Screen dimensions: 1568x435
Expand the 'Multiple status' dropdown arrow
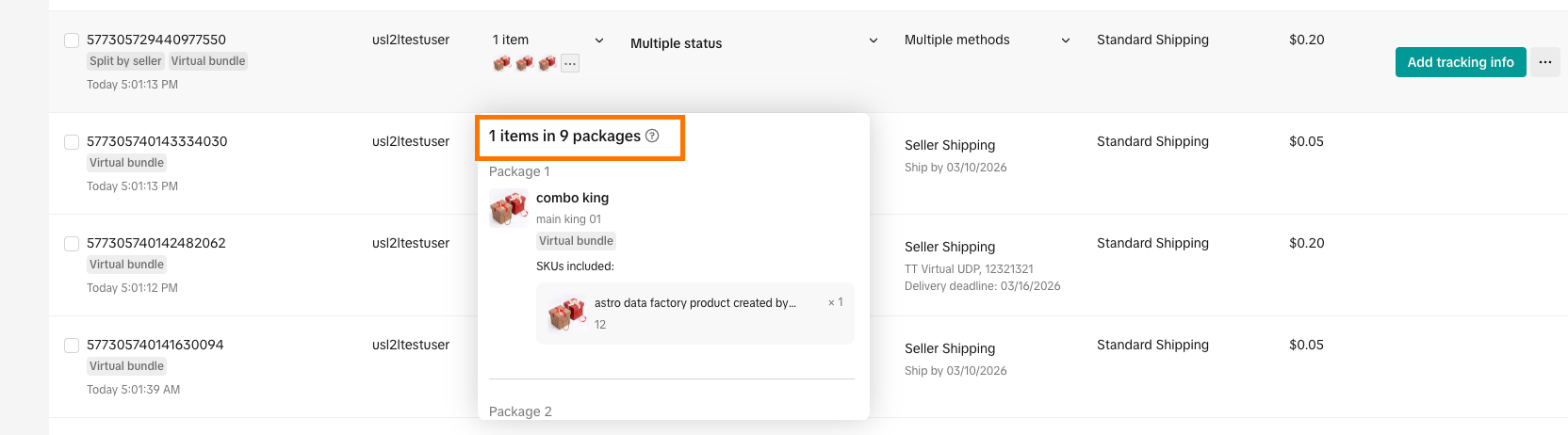(x=874, y=40)
